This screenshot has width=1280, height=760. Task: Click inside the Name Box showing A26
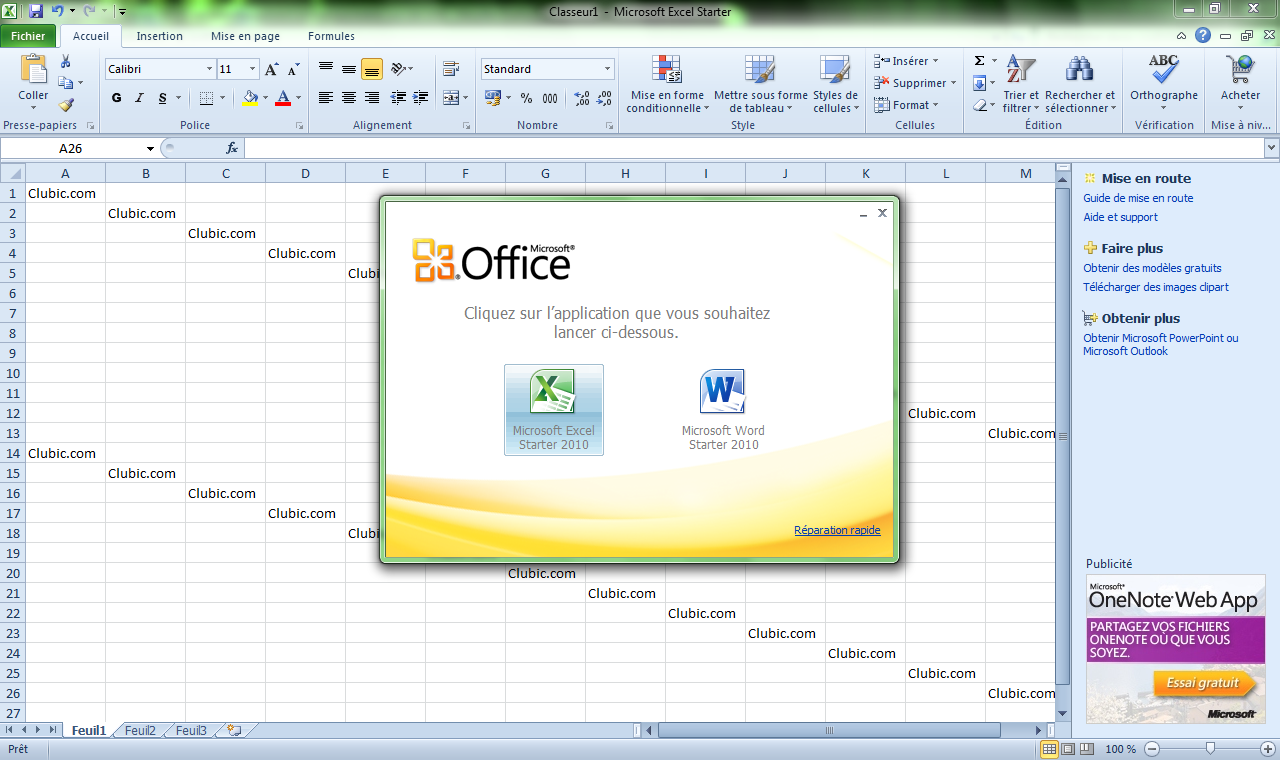72,148
